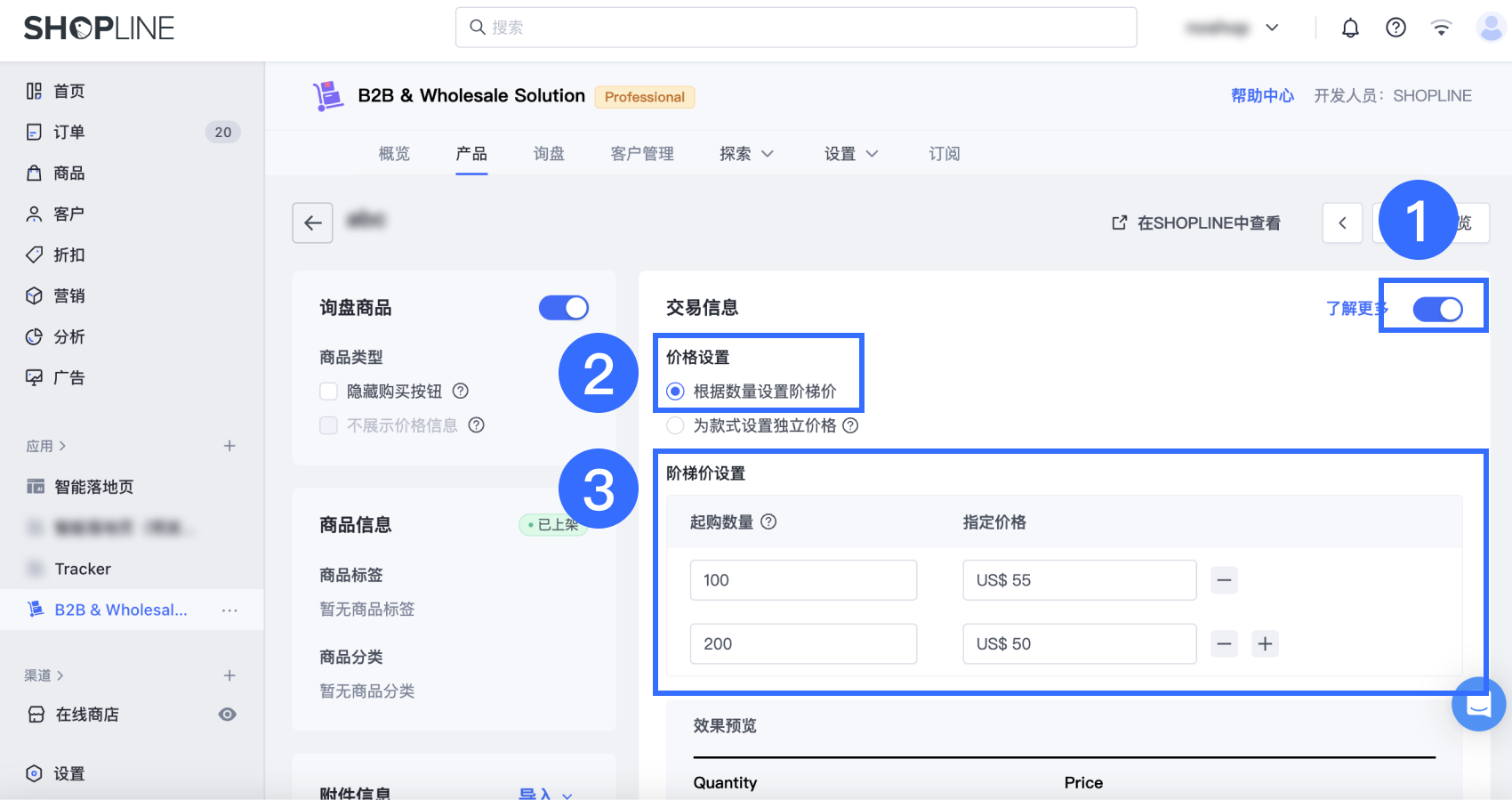Screen dimensions: 1512x800
Task: Select 为款式设置独立价格 radio
Action: (676, 425)
